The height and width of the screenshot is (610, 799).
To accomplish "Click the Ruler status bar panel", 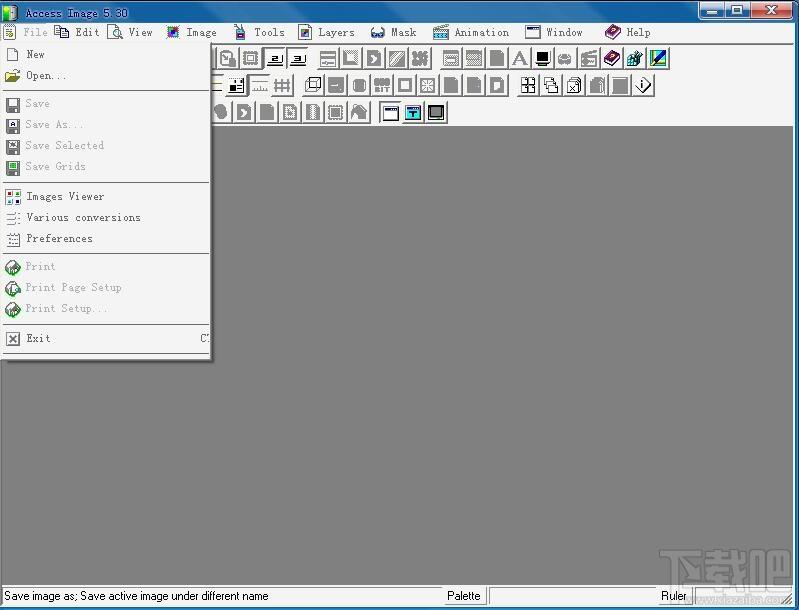I will click(x=674, y=596).
